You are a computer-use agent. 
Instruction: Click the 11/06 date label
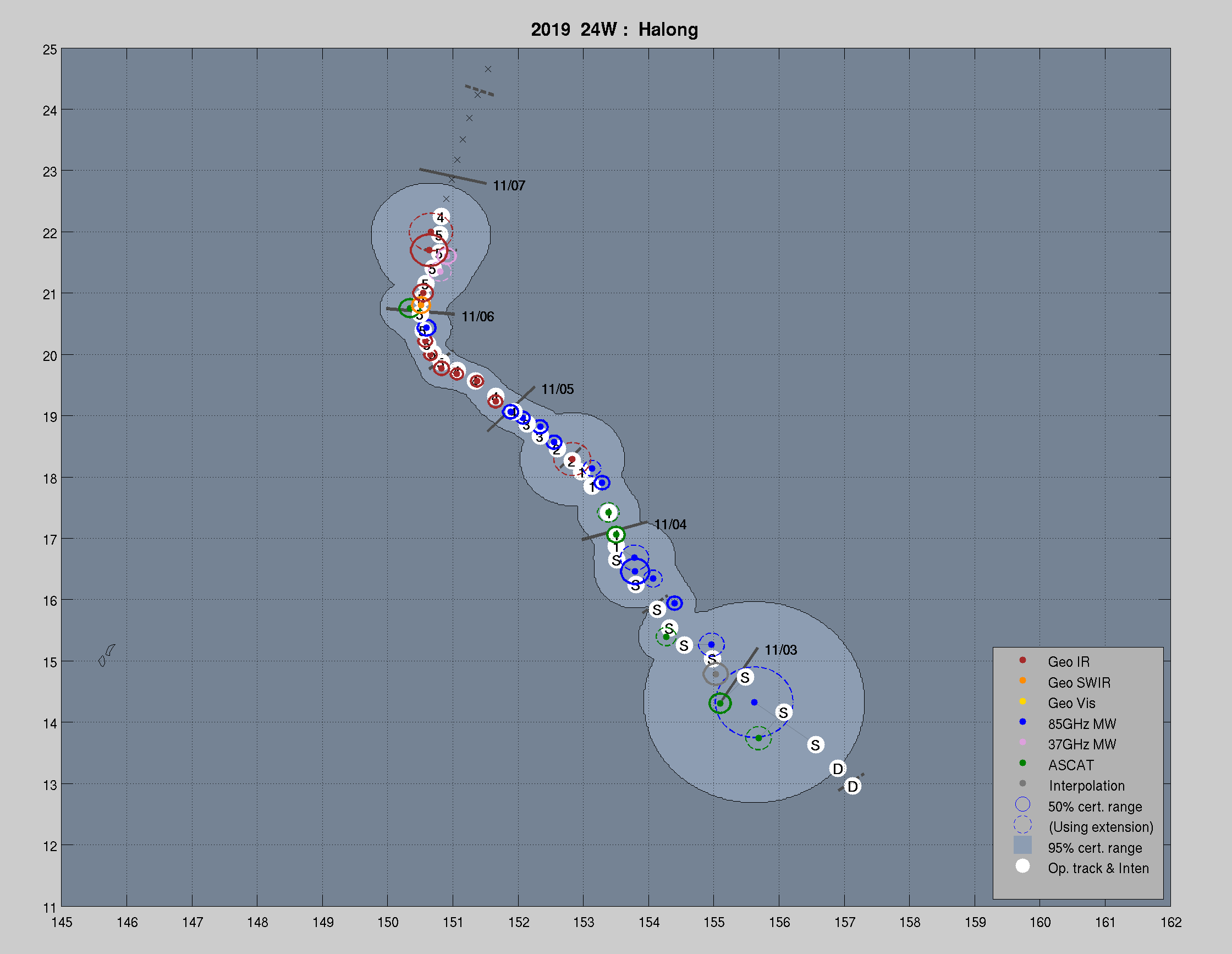pyautogui.click(x=477, y=316)
